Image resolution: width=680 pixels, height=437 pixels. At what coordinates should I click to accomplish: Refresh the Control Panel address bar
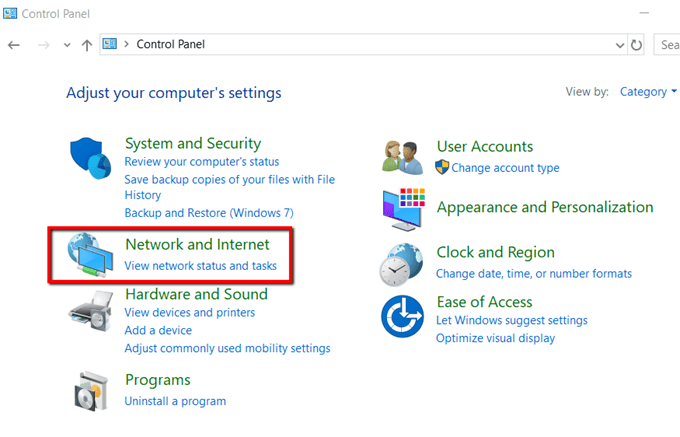click(637, 45)
